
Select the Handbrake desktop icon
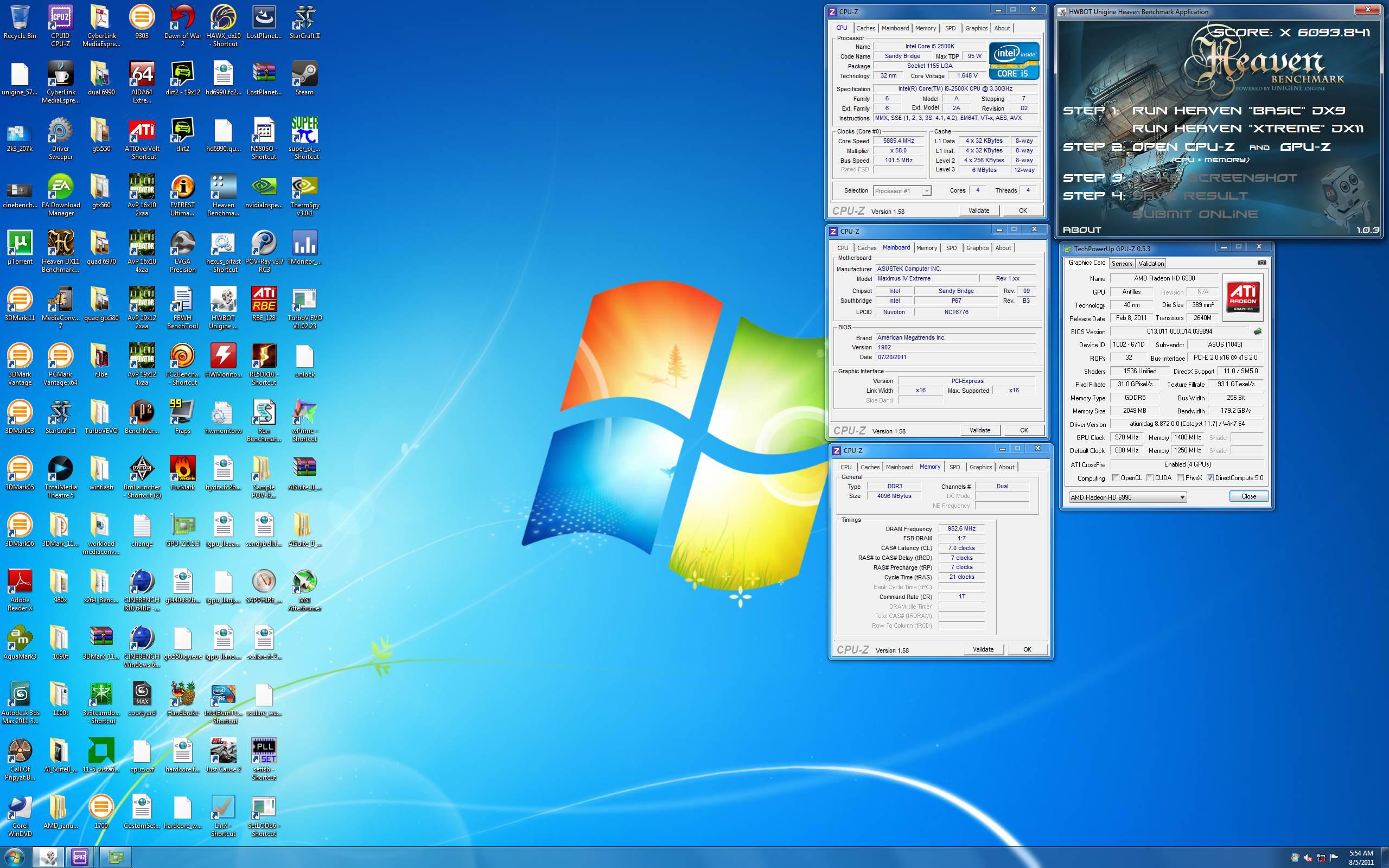[182, 698]
